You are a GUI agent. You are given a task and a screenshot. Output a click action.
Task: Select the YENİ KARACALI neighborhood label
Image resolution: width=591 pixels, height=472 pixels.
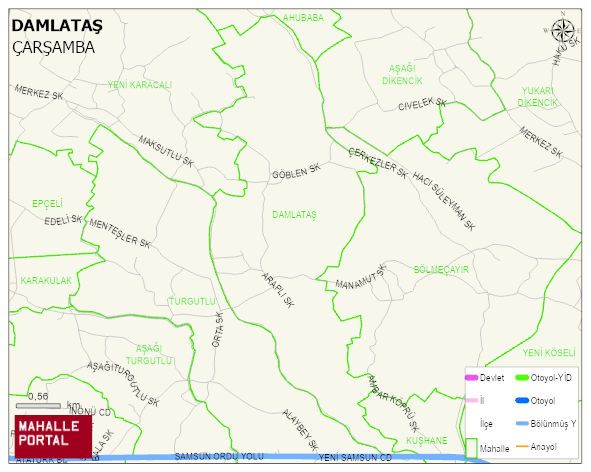(140, 85)
